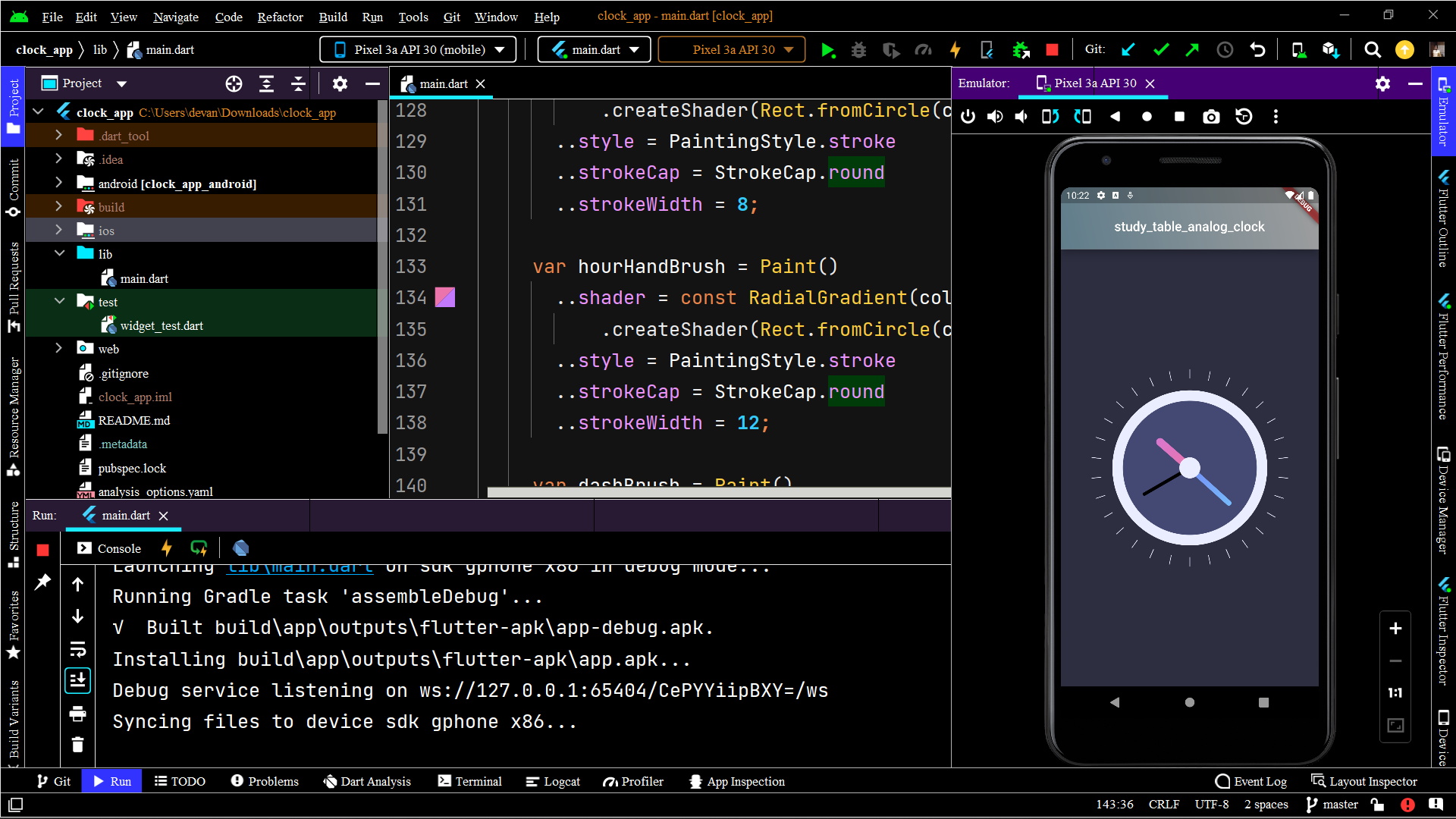Toggle scroll to end in console
This screenshot has width=1456, height=819.
coord(77,681)
